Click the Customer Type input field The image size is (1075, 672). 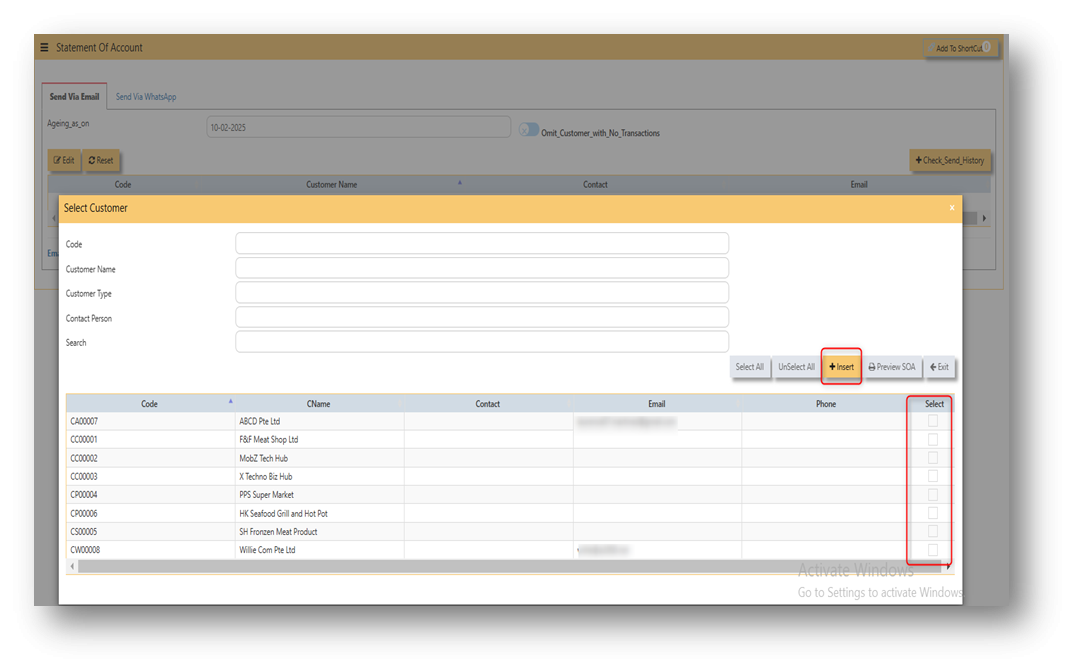pyautogui.click(x=482, y=293)
